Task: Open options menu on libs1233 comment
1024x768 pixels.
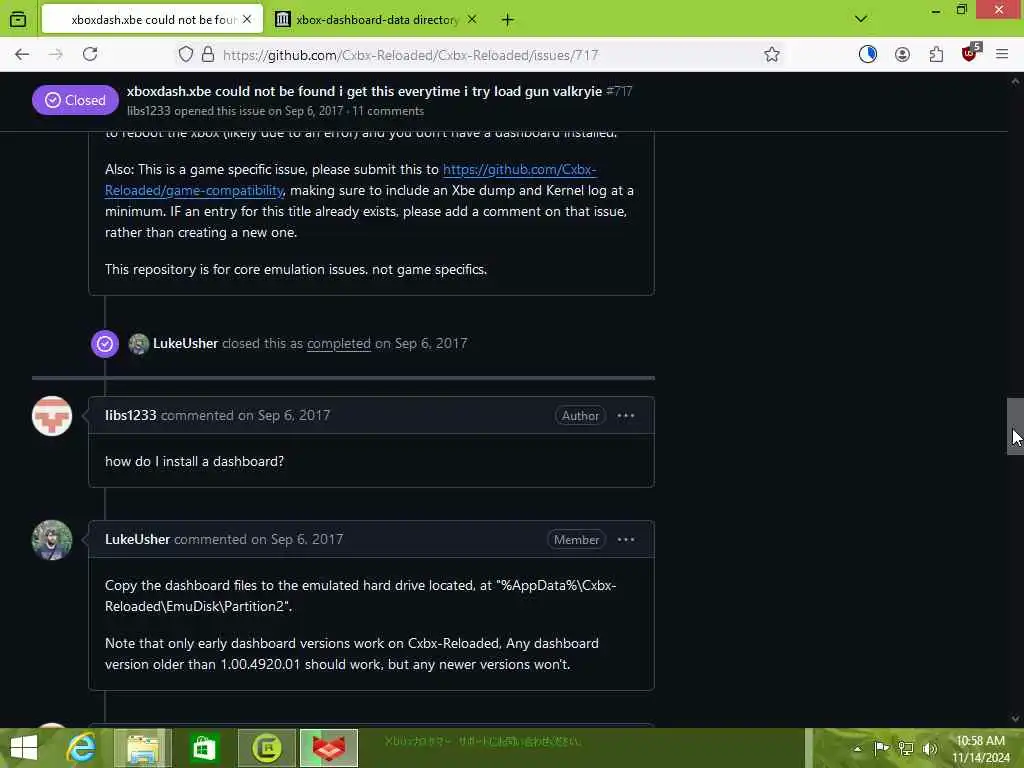Action: 626,415
